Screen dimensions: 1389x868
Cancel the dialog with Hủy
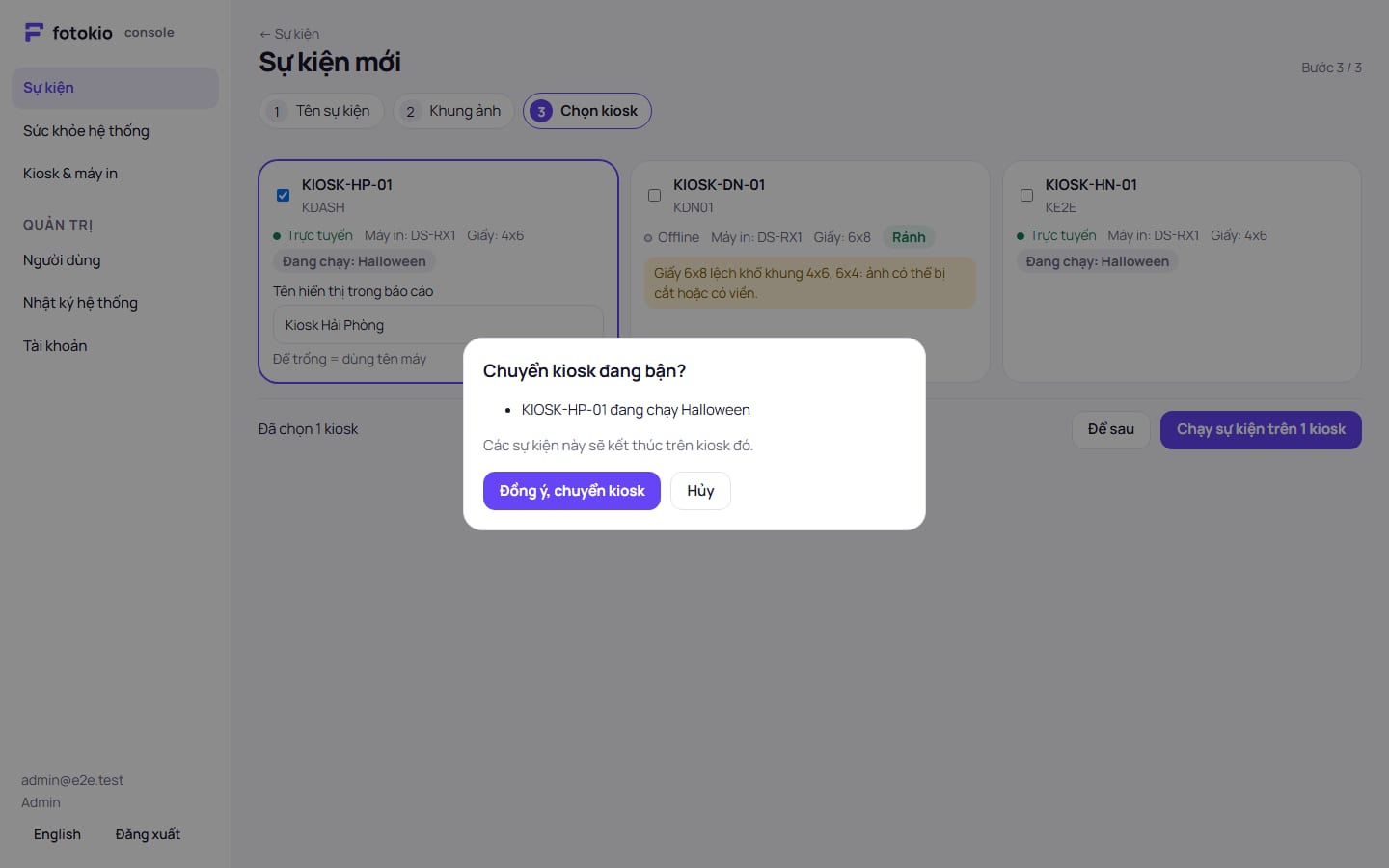coord(700,491)
